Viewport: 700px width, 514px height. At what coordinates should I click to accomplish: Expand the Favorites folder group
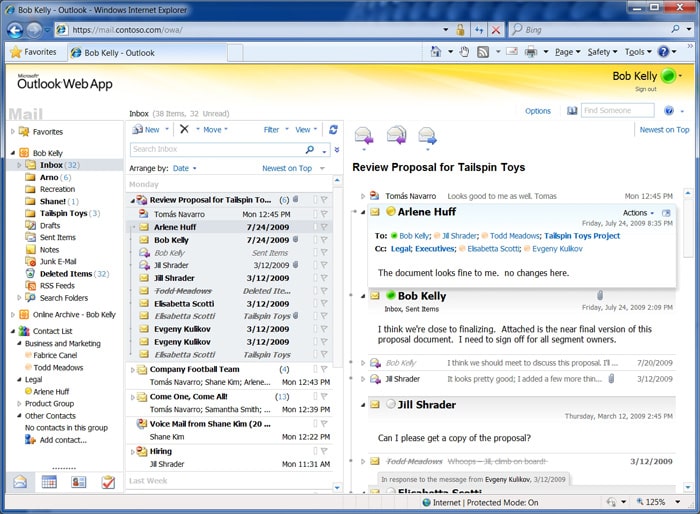pyautogui.click(x=13, y=132)
